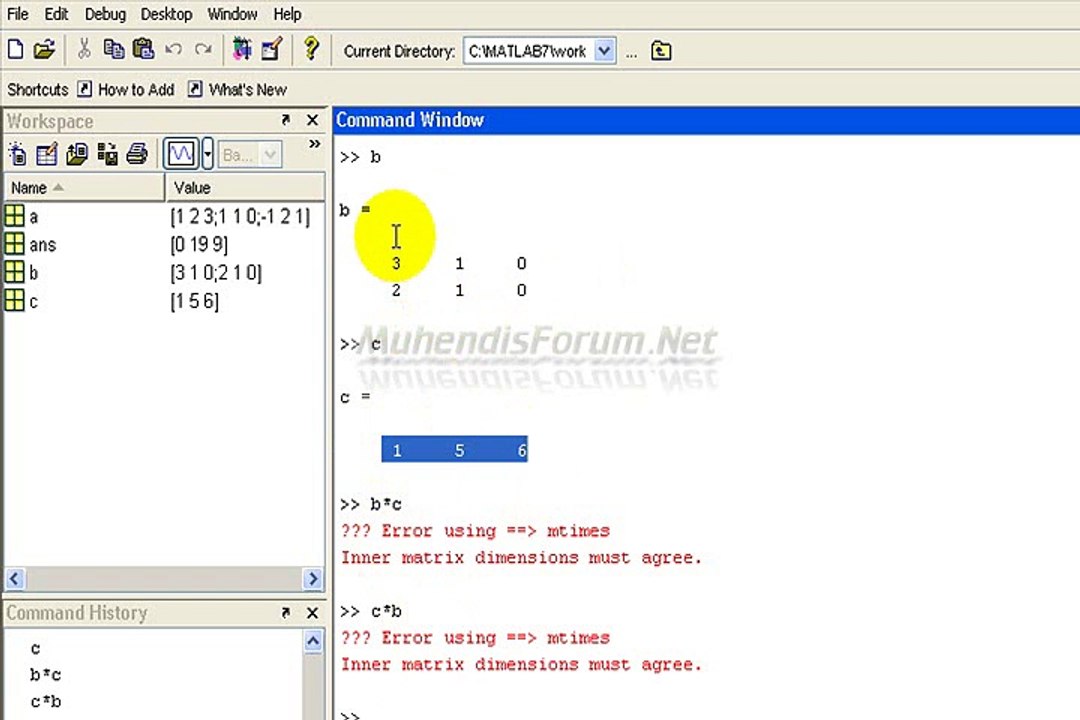Load data file into the Workspace
1080x720 pixels.
click(x=76, y=154)
